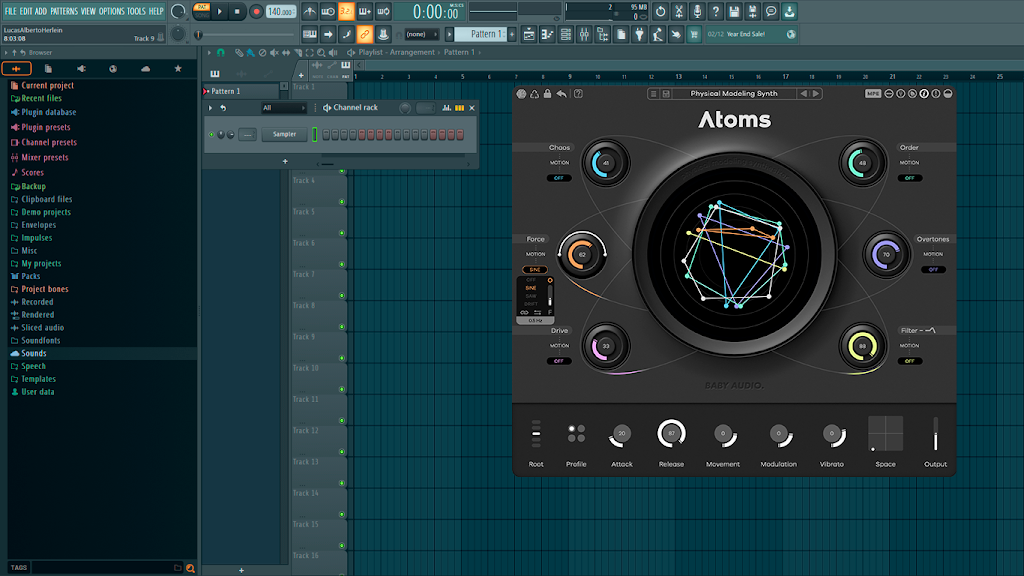Select the browser cloud tab icon

(x=145, y=68)
